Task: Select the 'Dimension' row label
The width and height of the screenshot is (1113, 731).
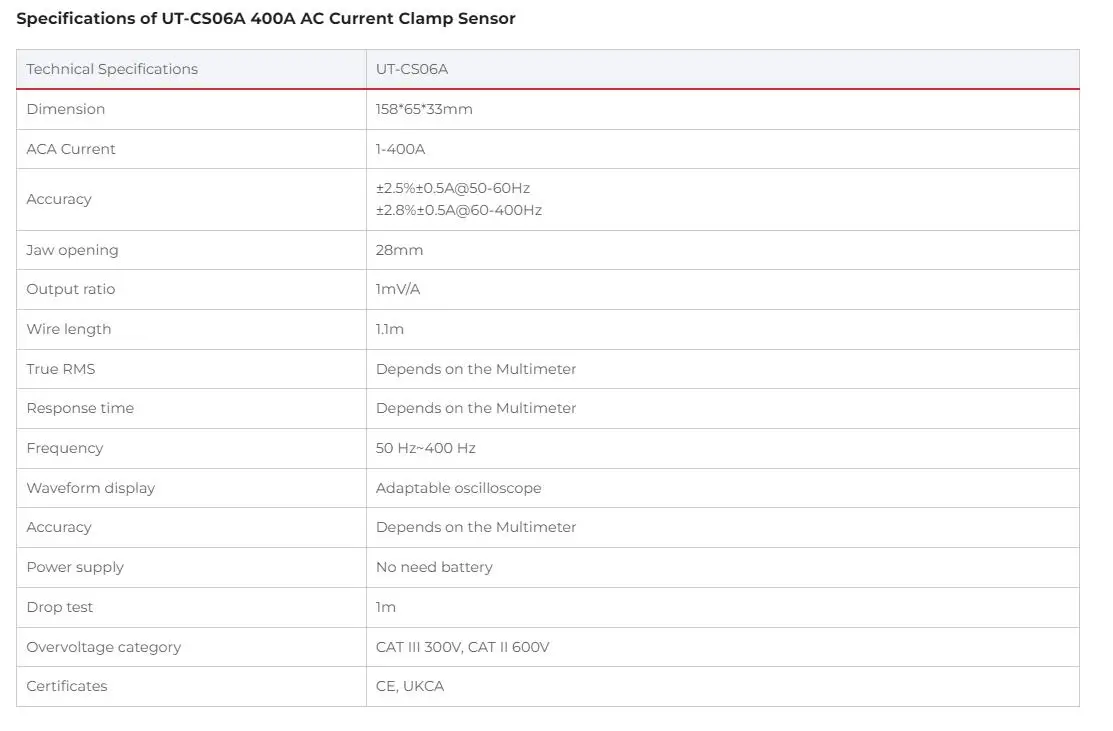Action: 65,109
